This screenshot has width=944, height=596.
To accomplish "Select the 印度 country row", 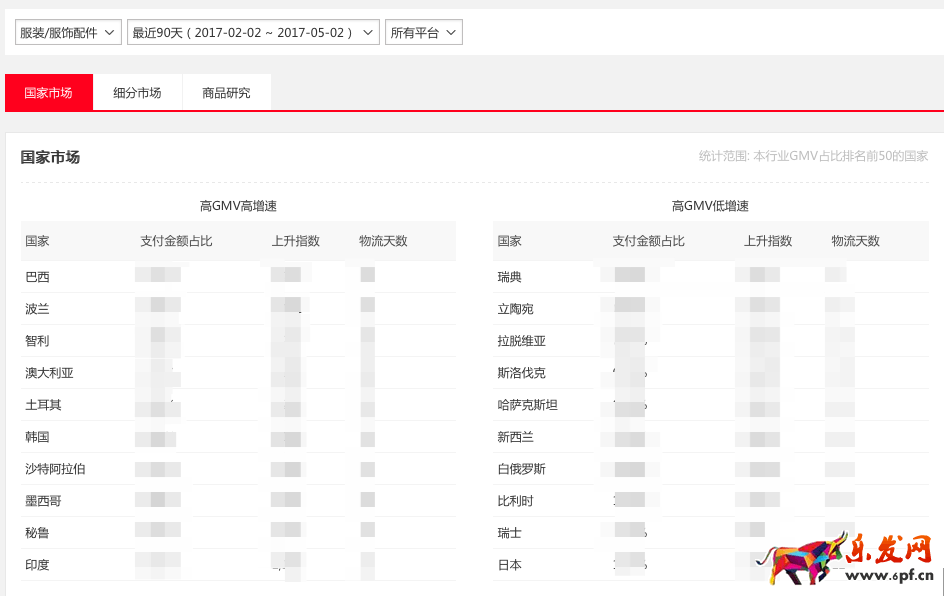I will (x=37, y=565).
